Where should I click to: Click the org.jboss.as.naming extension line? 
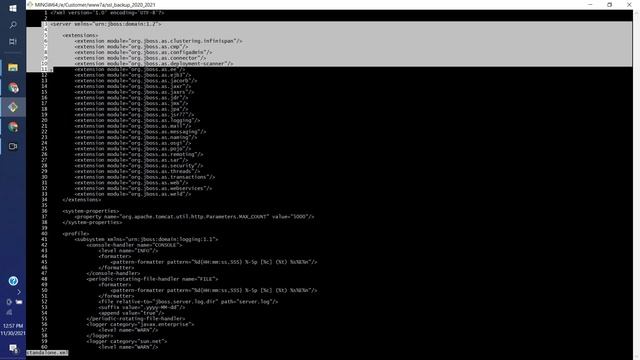tap(136, 138)
